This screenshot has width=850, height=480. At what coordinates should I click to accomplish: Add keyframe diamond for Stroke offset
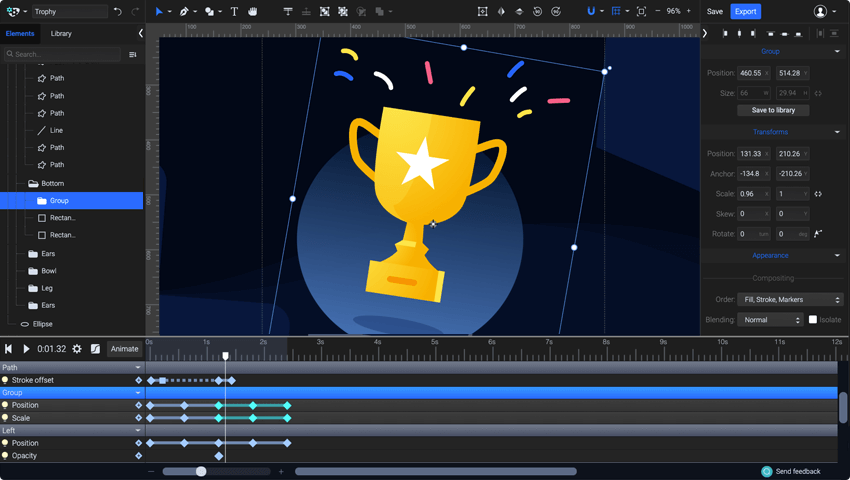click(139, 380)
